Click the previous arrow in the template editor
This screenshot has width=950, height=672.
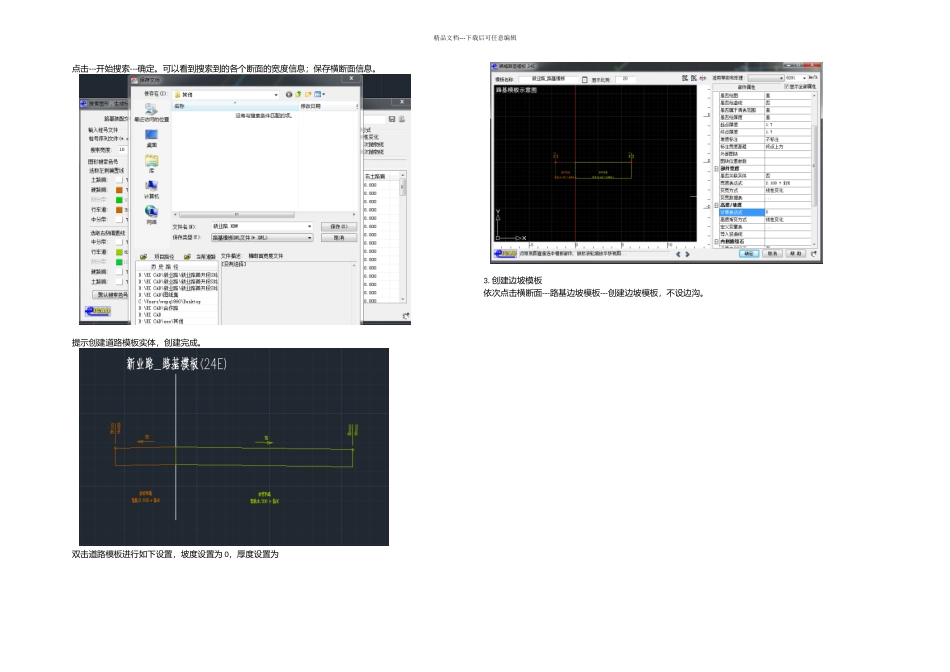click(x=678, y=254)
